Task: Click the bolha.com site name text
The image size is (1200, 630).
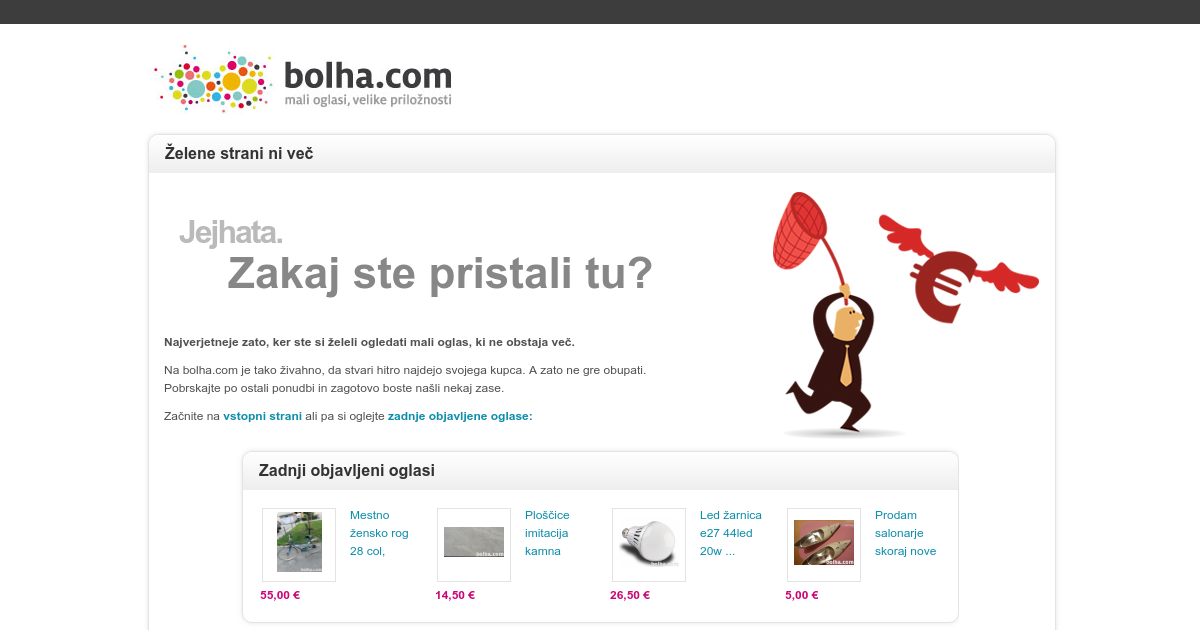Action: (x=368, y=75)
